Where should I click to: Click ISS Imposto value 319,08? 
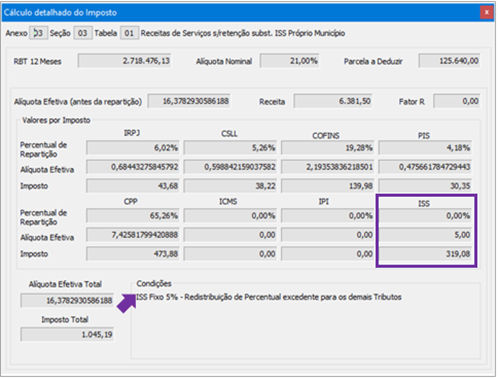425,254
